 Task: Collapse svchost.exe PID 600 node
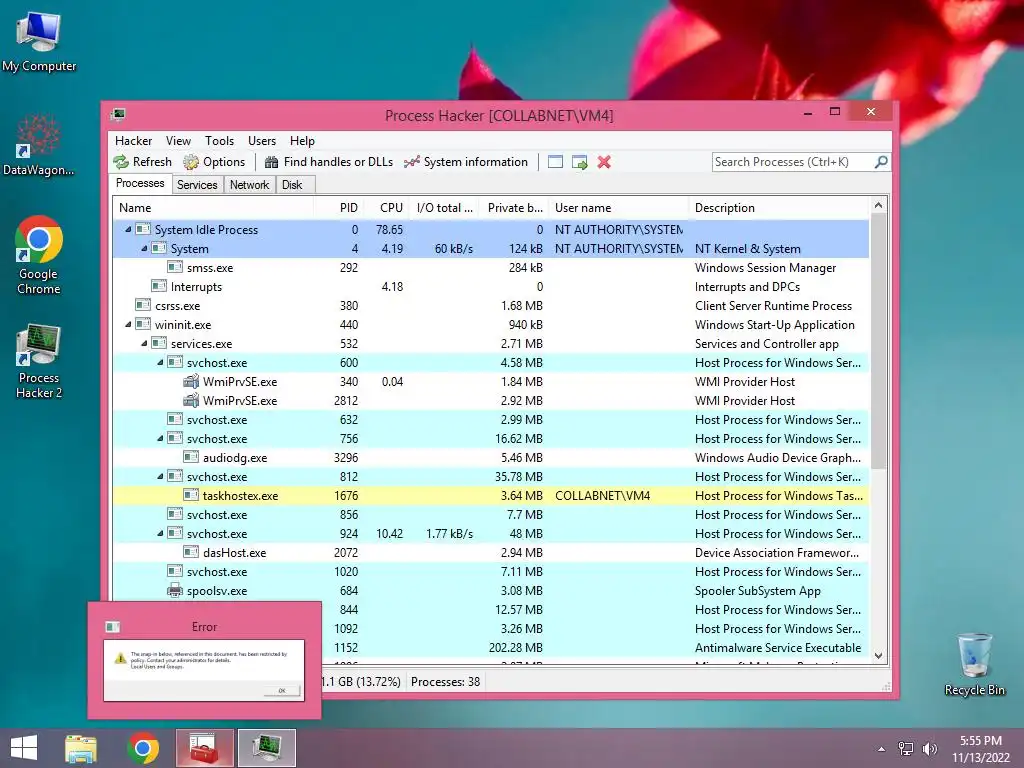coord(160,362)
